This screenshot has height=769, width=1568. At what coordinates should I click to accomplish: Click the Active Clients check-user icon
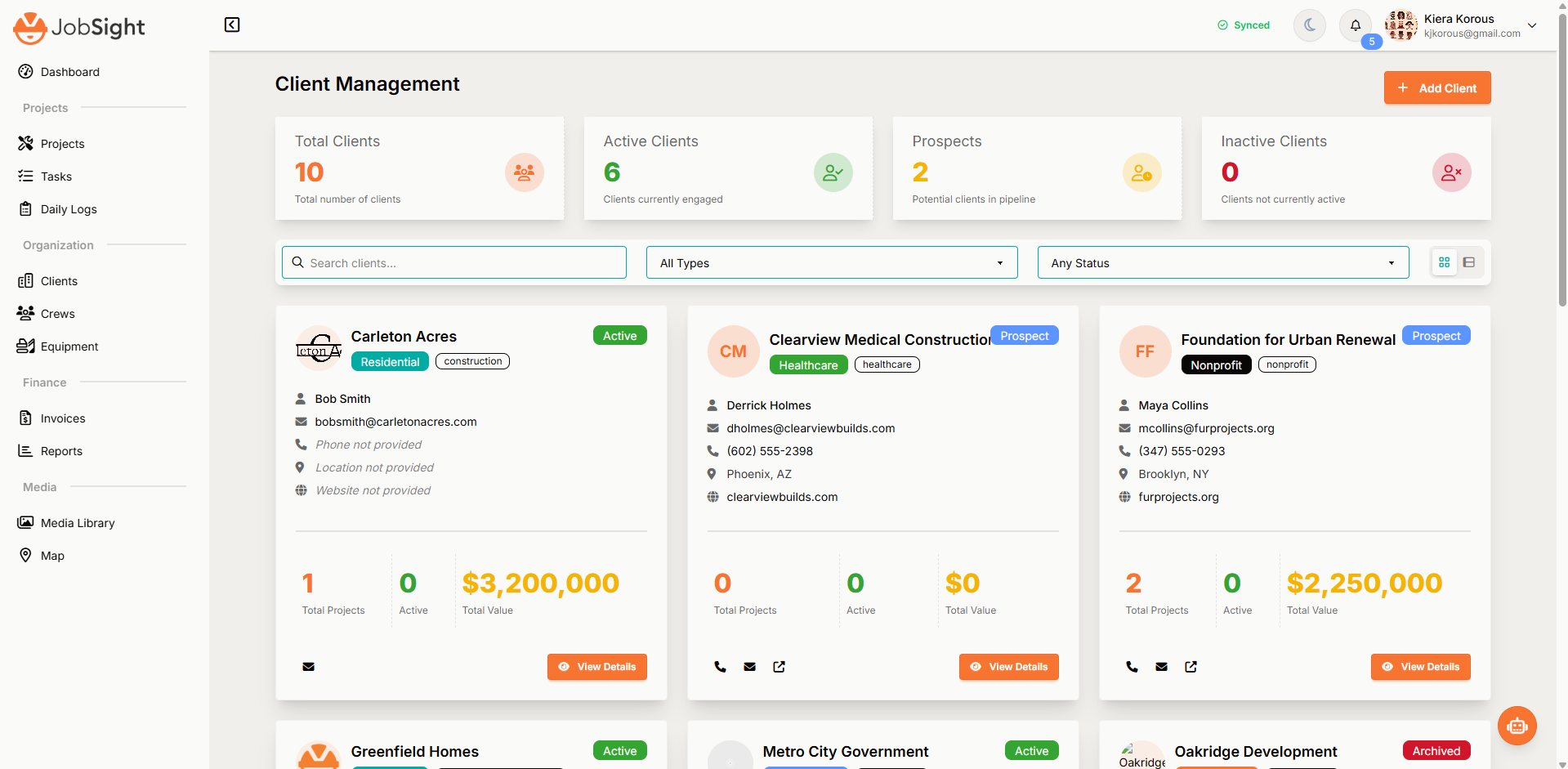coord(833,172)
